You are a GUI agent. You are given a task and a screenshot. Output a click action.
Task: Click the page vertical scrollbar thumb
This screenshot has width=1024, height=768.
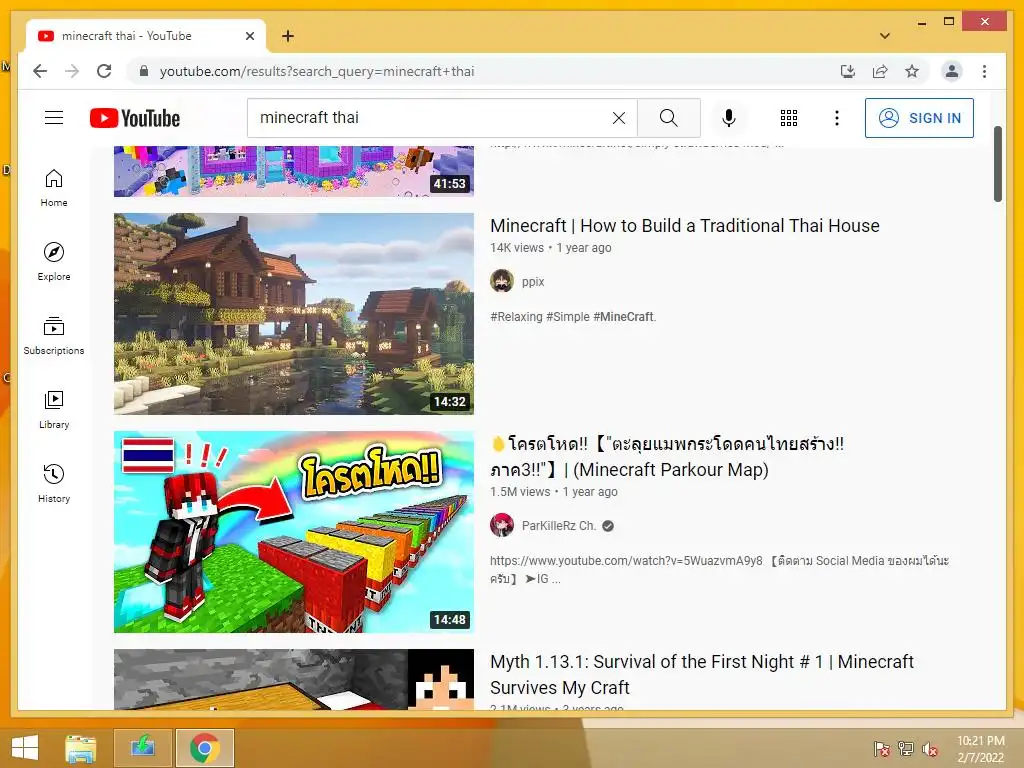tap(997, 163)
